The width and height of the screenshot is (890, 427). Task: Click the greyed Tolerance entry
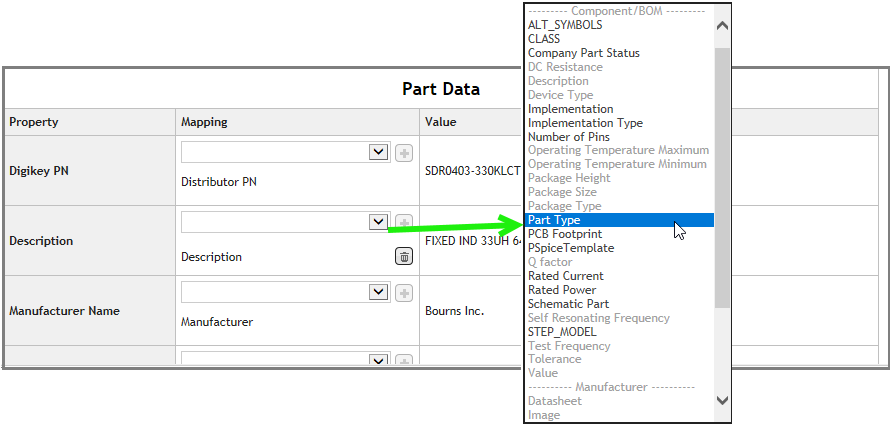pos(555,359)
